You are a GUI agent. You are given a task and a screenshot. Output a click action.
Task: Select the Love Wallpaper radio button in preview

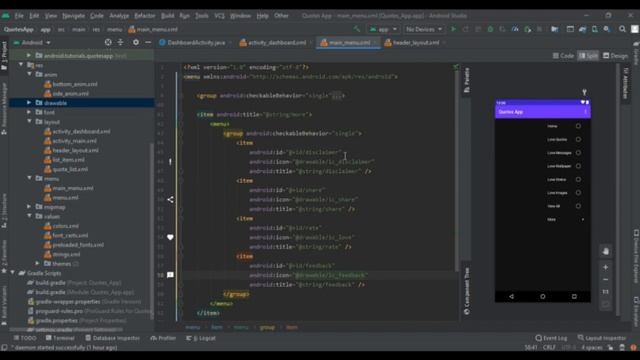click(x=578, y=166)
